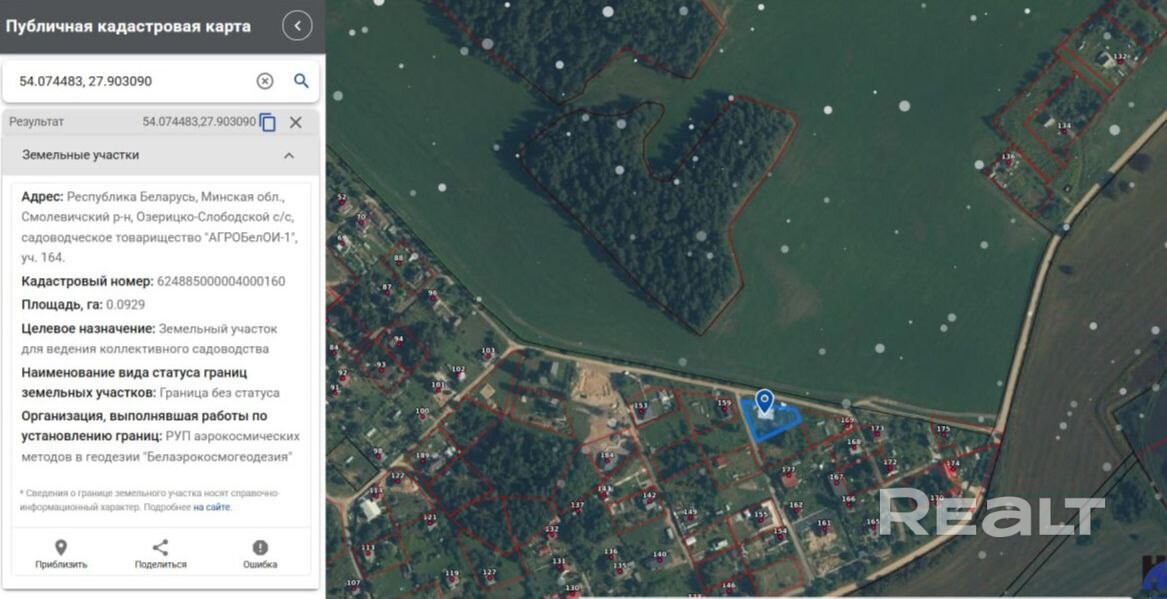Clear the coordinates search field
Screen dimensions: 1167x599
pos(265,81)
